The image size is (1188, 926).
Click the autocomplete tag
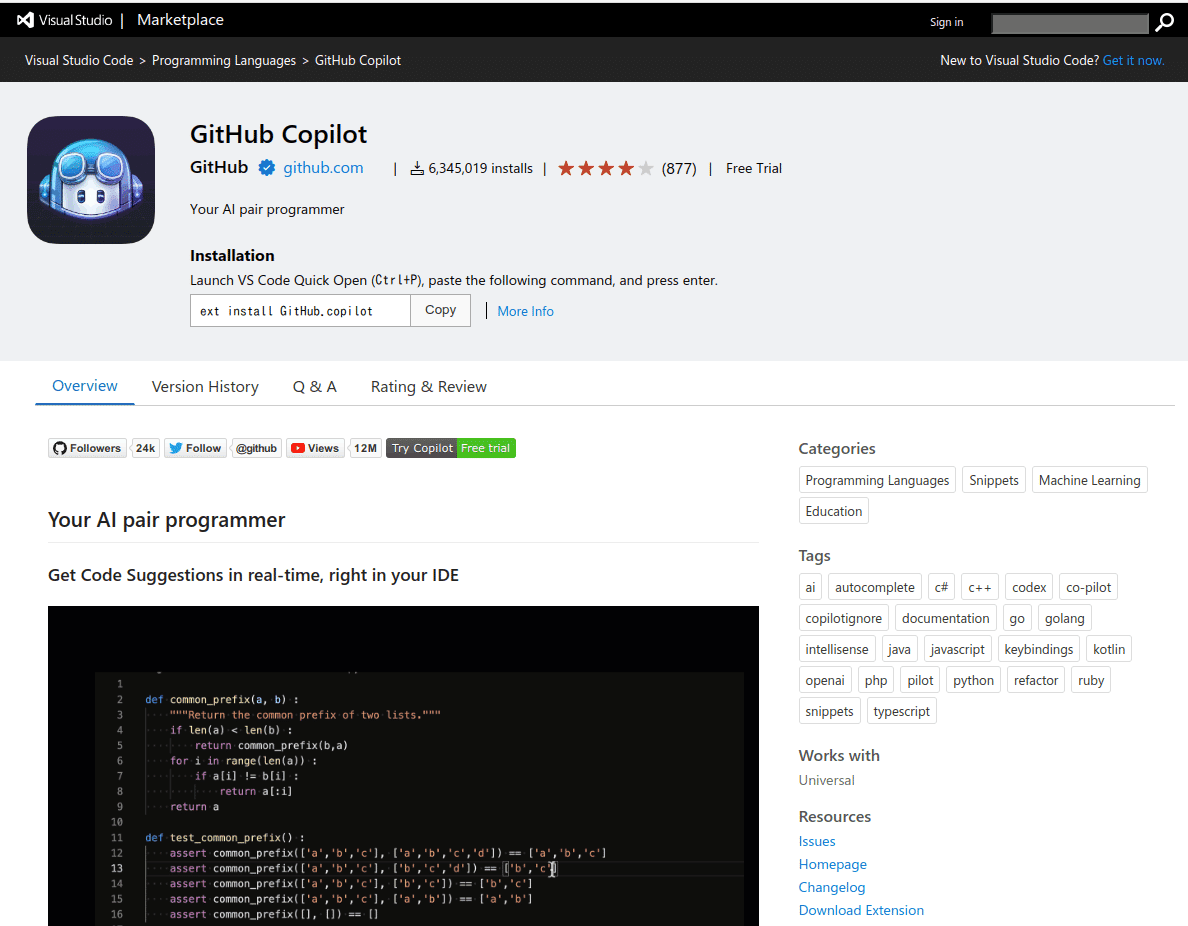pos(874,587)
